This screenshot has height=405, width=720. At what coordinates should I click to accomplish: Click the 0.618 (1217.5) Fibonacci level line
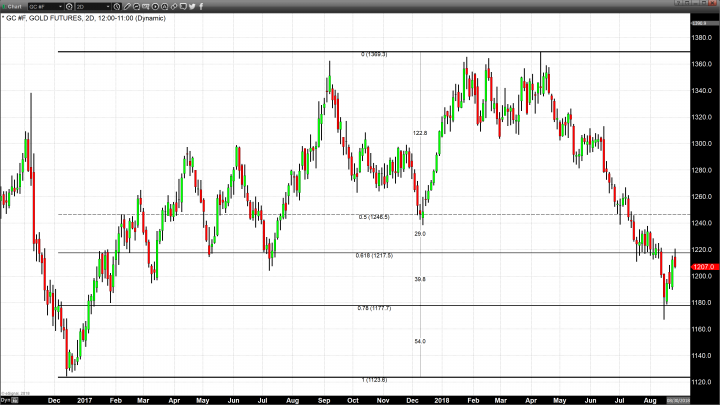click(x=300, y=252)
